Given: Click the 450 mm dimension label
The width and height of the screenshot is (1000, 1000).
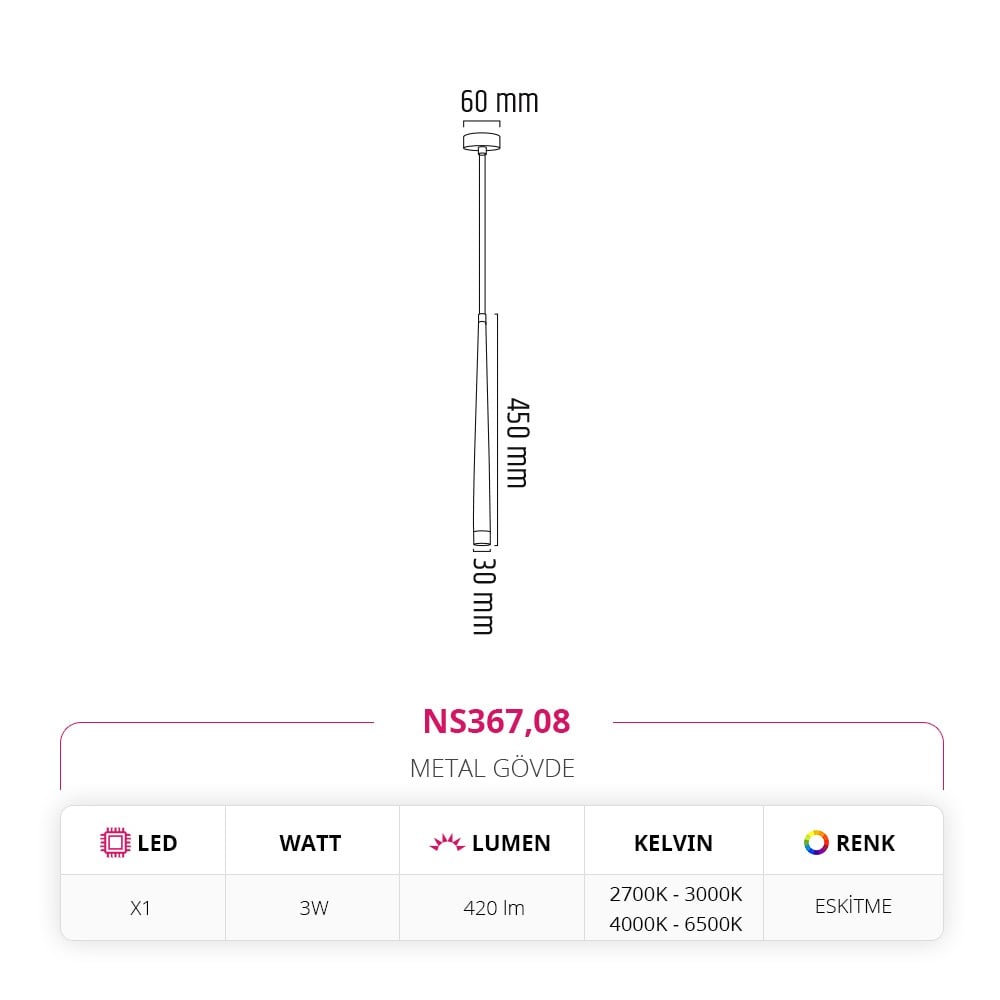Looking at the screenshot, I should click(x=517, y=443).
